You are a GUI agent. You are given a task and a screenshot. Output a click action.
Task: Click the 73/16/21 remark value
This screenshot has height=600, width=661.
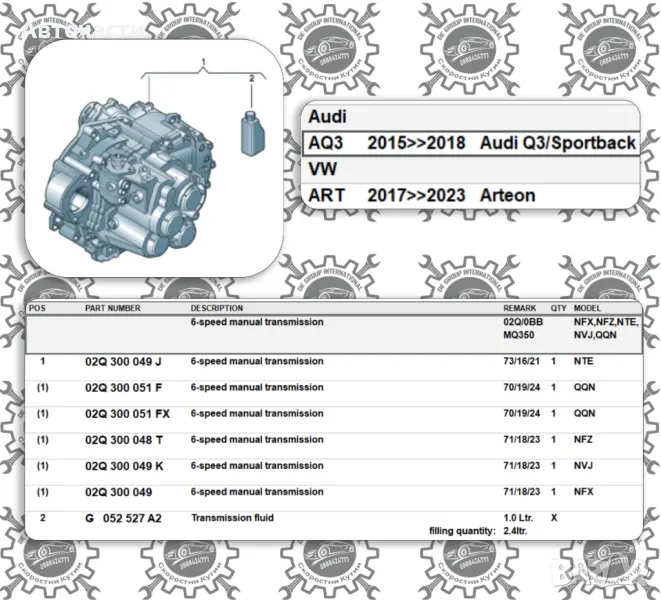521,361
